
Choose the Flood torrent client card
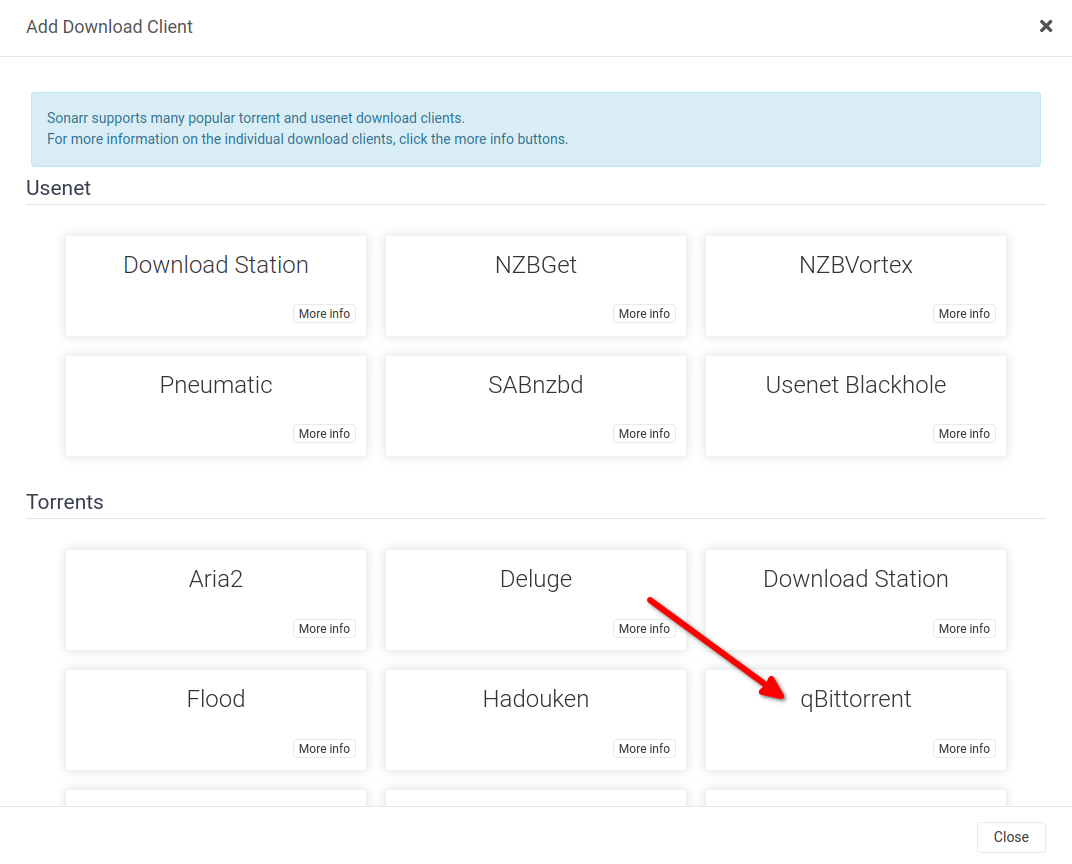click(215, 720)
